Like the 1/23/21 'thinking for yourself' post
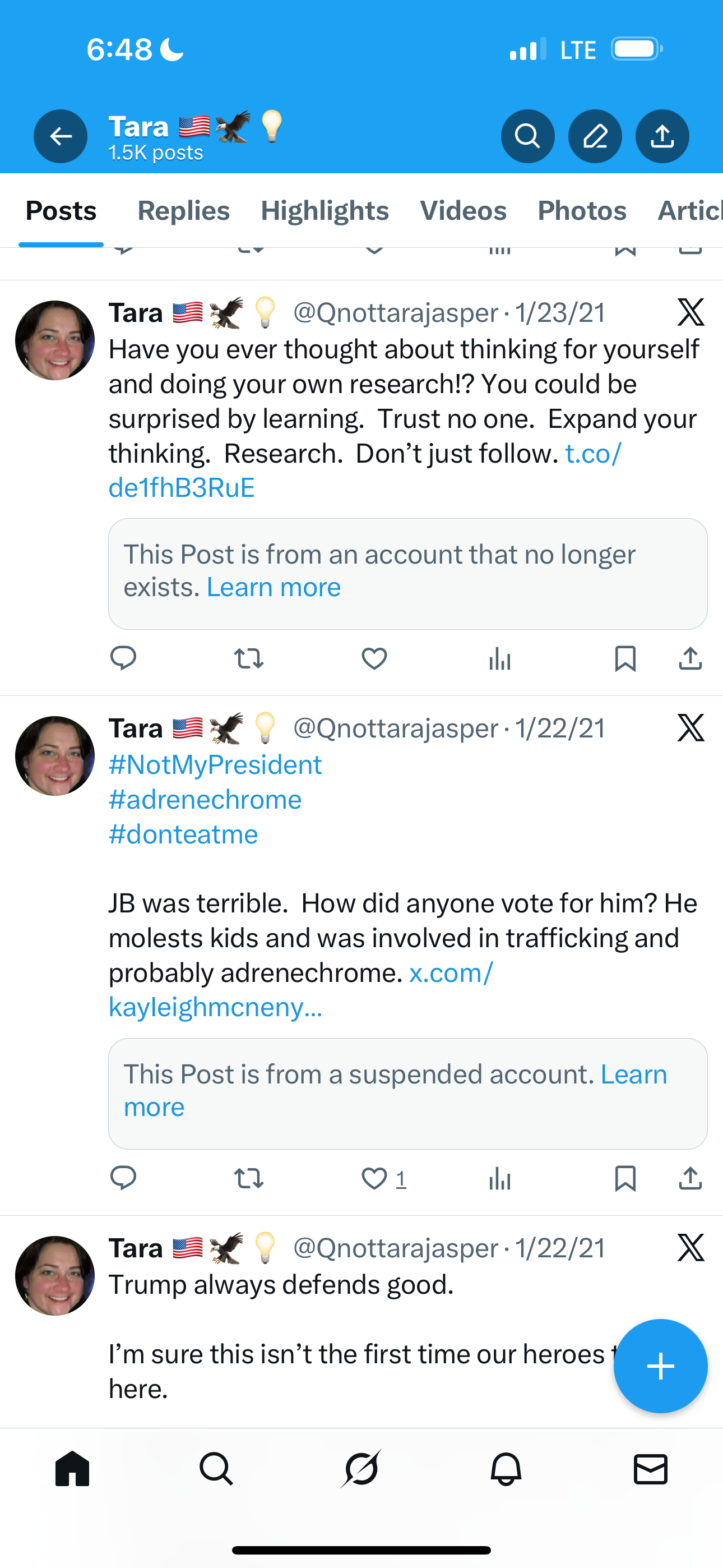This screenshot has width=723, height=1568. click(x=374, y=658)
